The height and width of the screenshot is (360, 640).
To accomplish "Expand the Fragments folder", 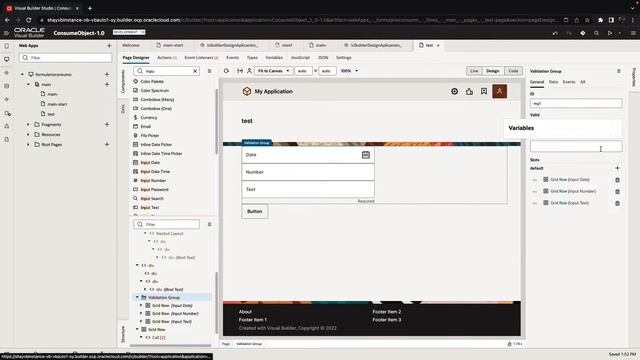I will 28,124.
